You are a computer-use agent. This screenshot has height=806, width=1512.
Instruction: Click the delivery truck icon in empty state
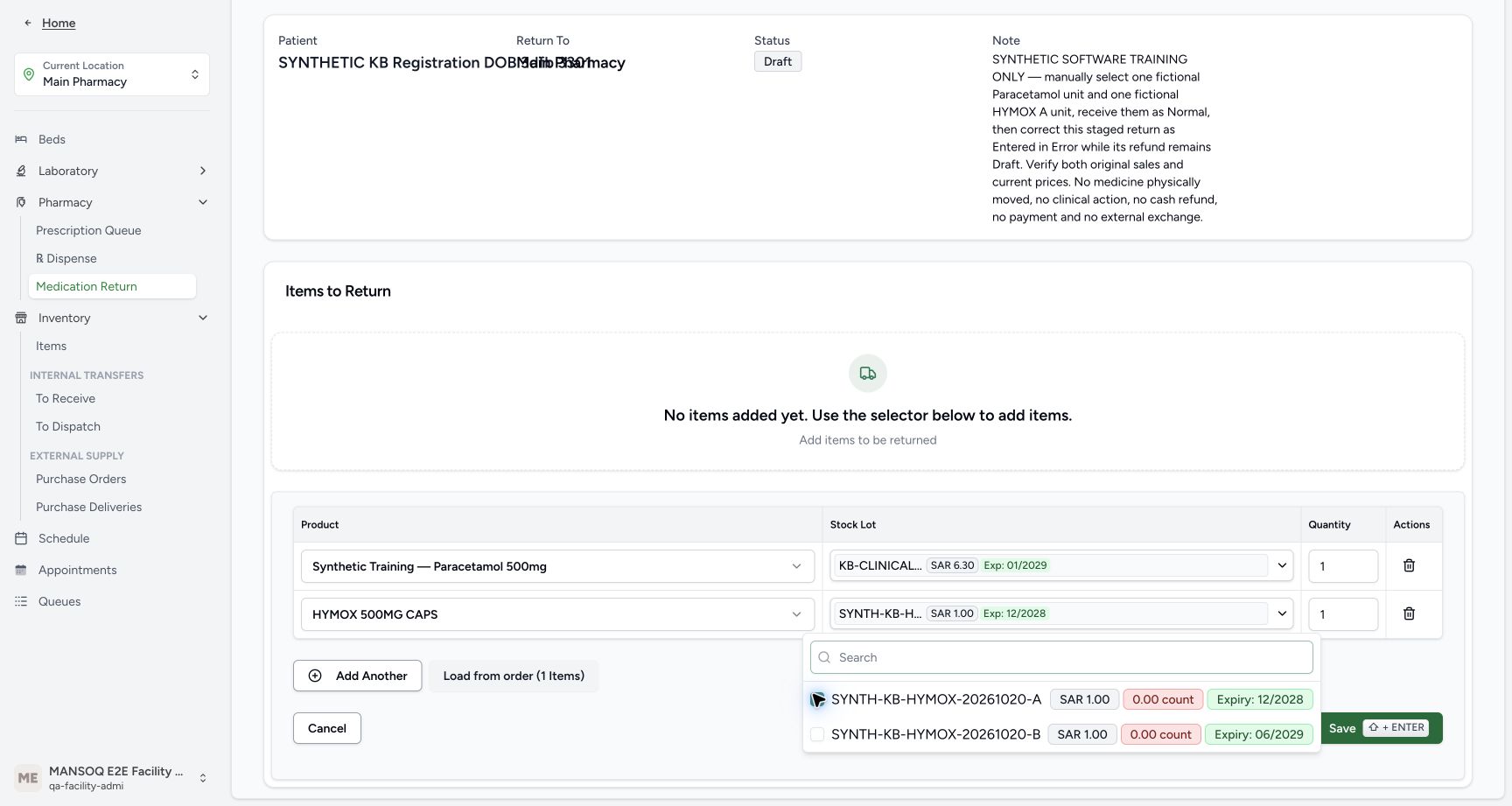(x=868, y=374)
